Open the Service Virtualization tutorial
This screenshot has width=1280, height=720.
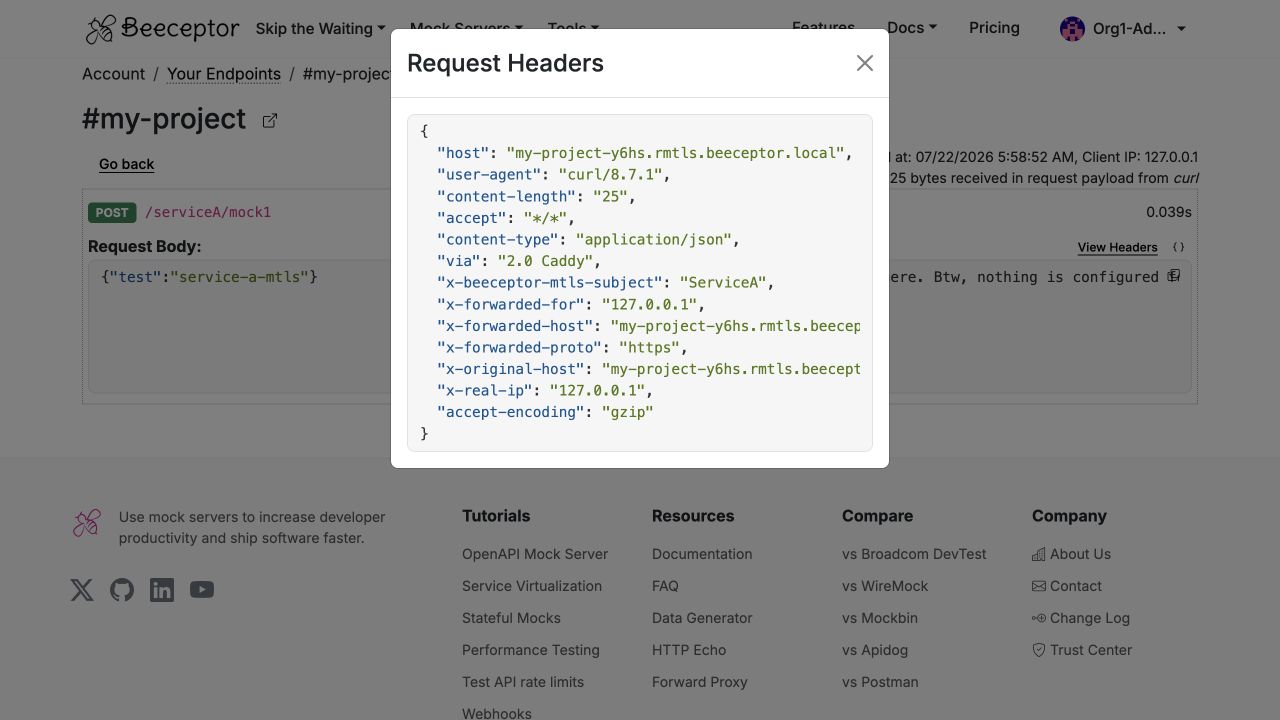click(x=532, y=586)
